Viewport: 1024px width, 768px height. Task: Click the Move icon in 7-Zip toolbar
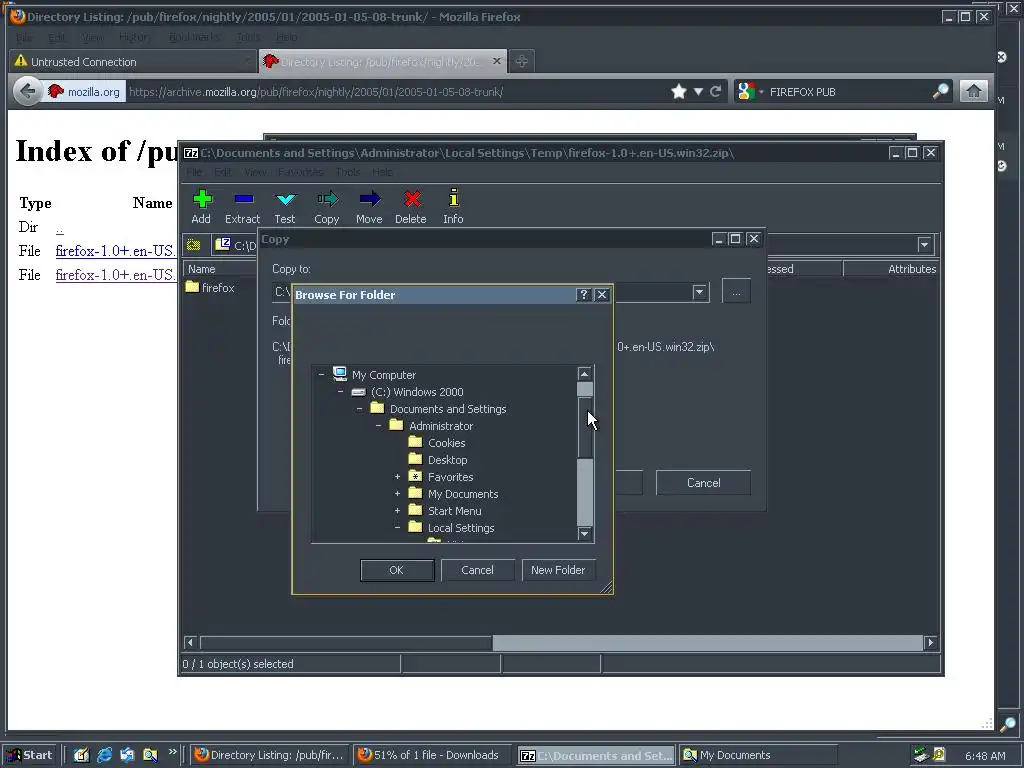click(x=370, y=199)
